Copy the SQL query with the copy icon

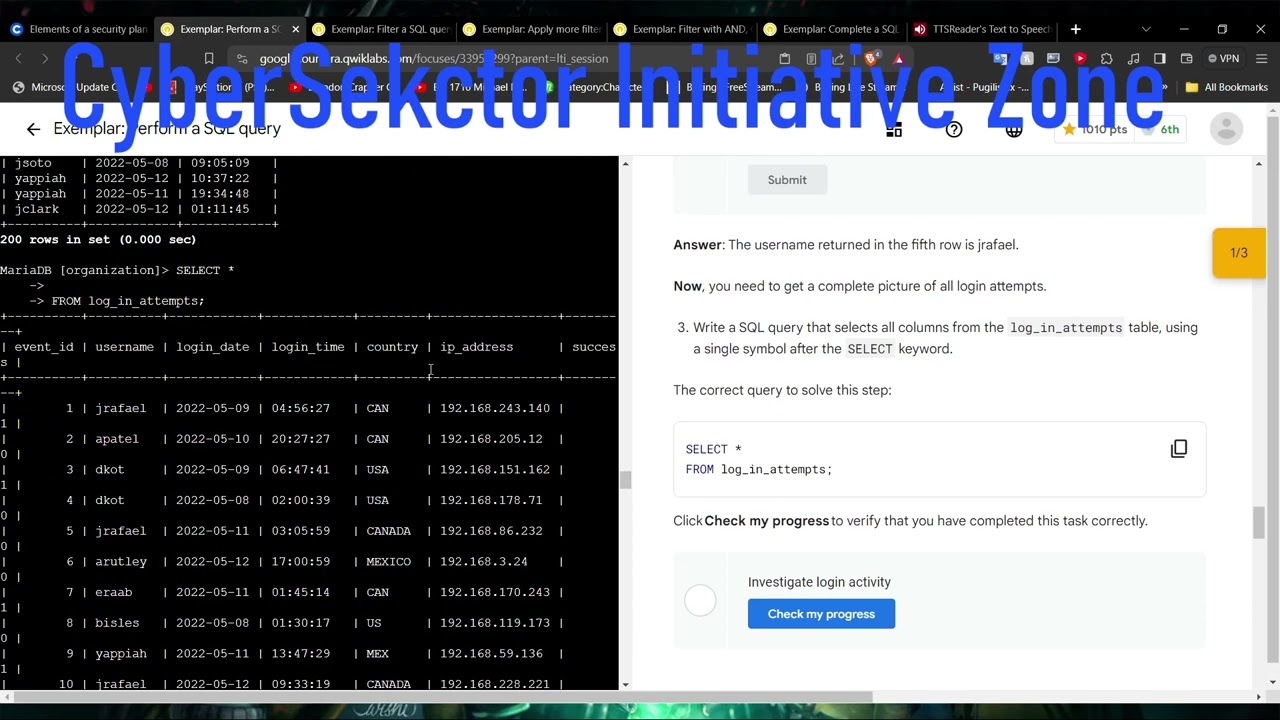pos(1179,449)
